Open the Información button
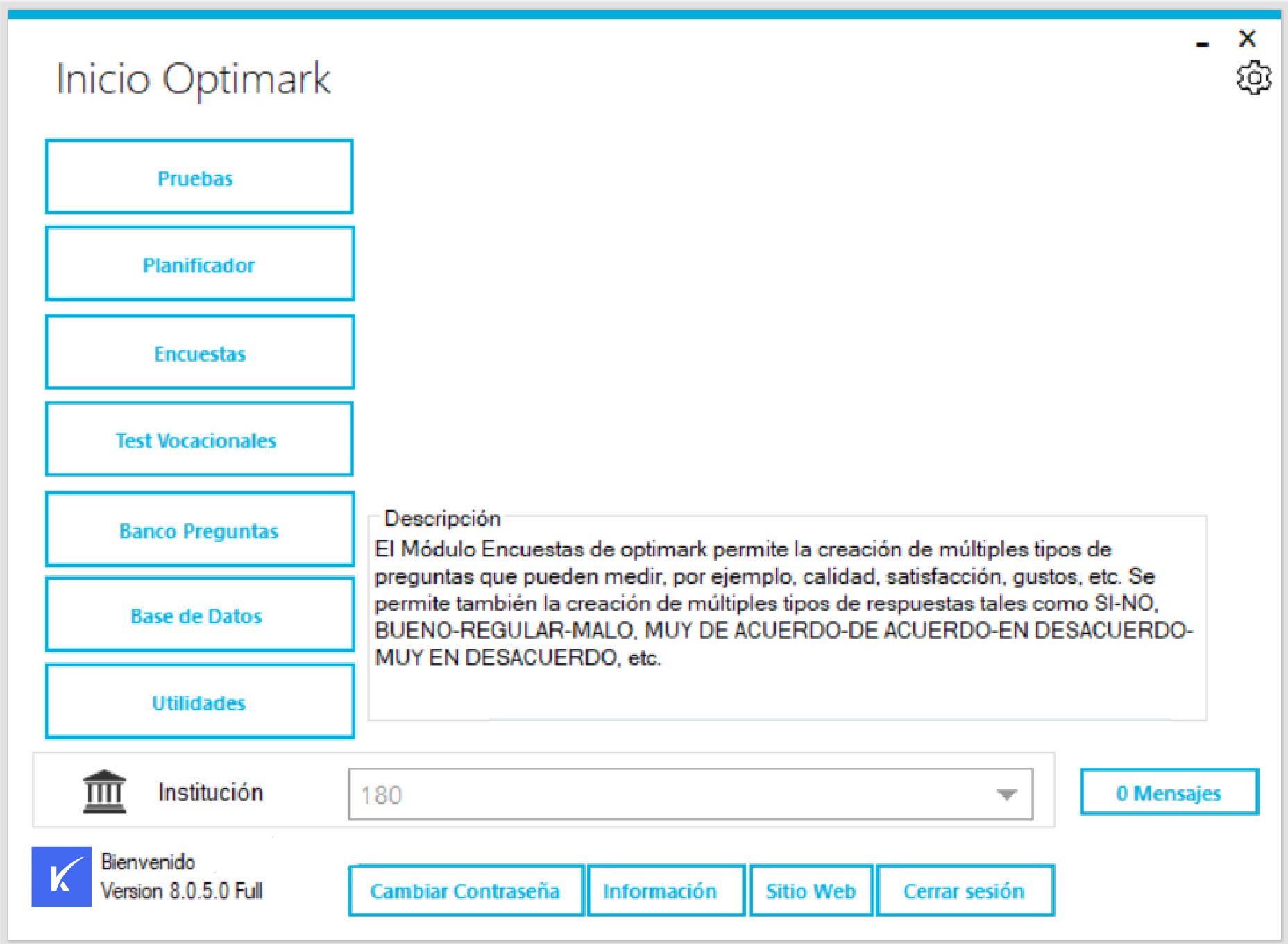The height and width of the screenshot is (944, 1288). click(x=666, y=891)
